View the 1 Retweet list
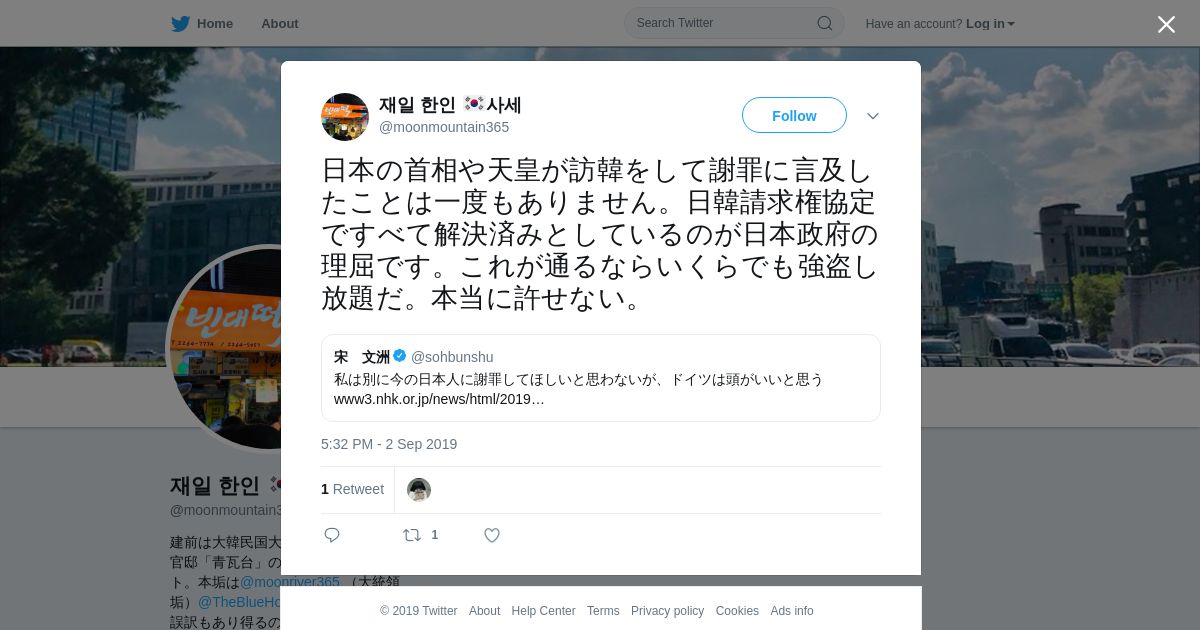 (352, 489)
